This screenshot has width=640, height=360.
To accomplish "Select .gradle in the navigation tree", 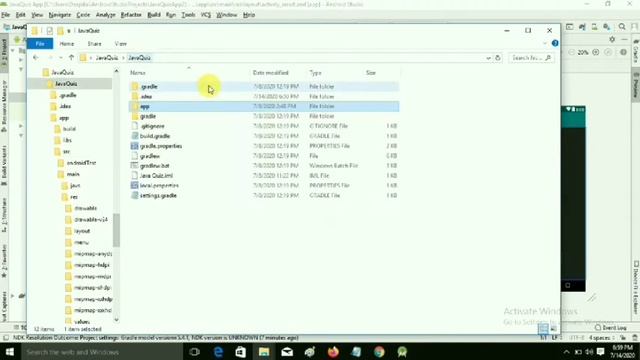I will pos(68,95).
